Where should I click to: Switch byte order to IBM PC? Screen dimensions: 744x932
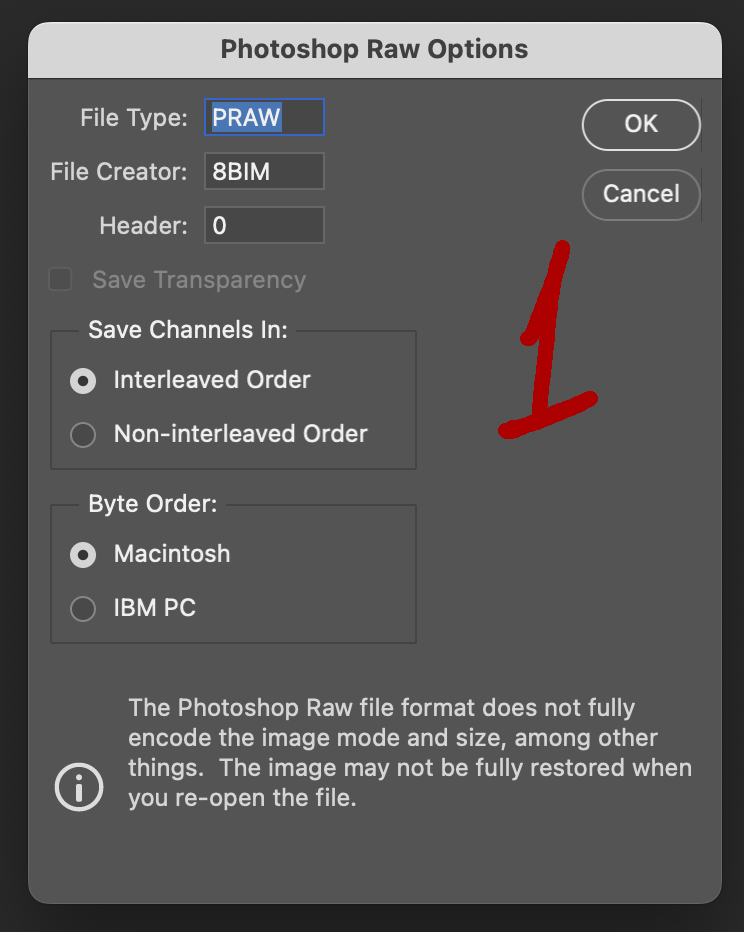pos(83,608)
